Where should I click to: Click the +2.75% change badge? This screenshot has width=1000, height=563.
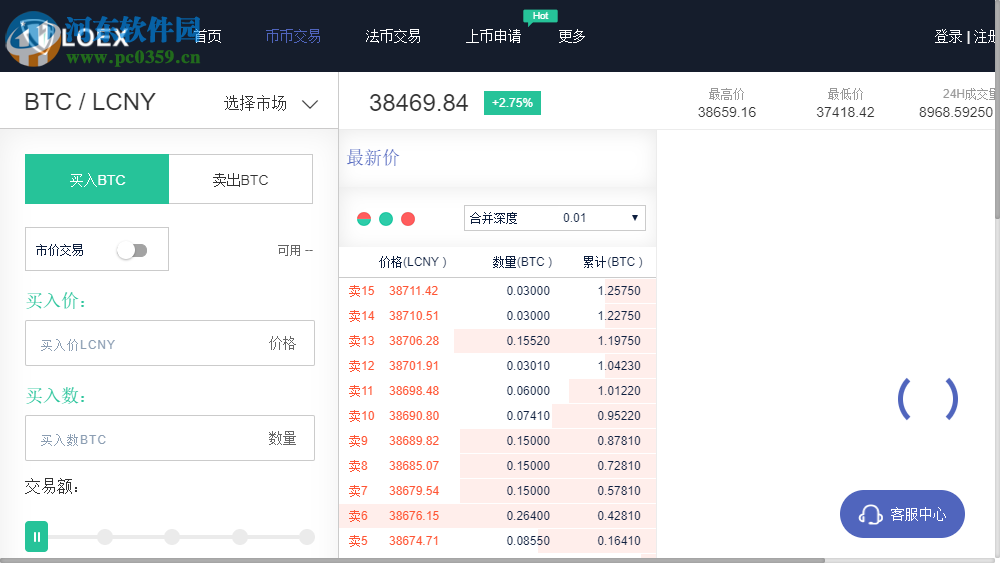(512, 103)
